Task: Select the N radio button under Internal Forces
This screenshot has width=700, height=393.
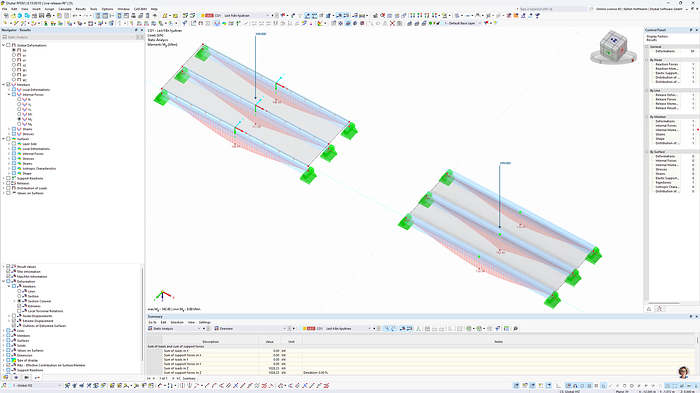Action: (19, 99)
